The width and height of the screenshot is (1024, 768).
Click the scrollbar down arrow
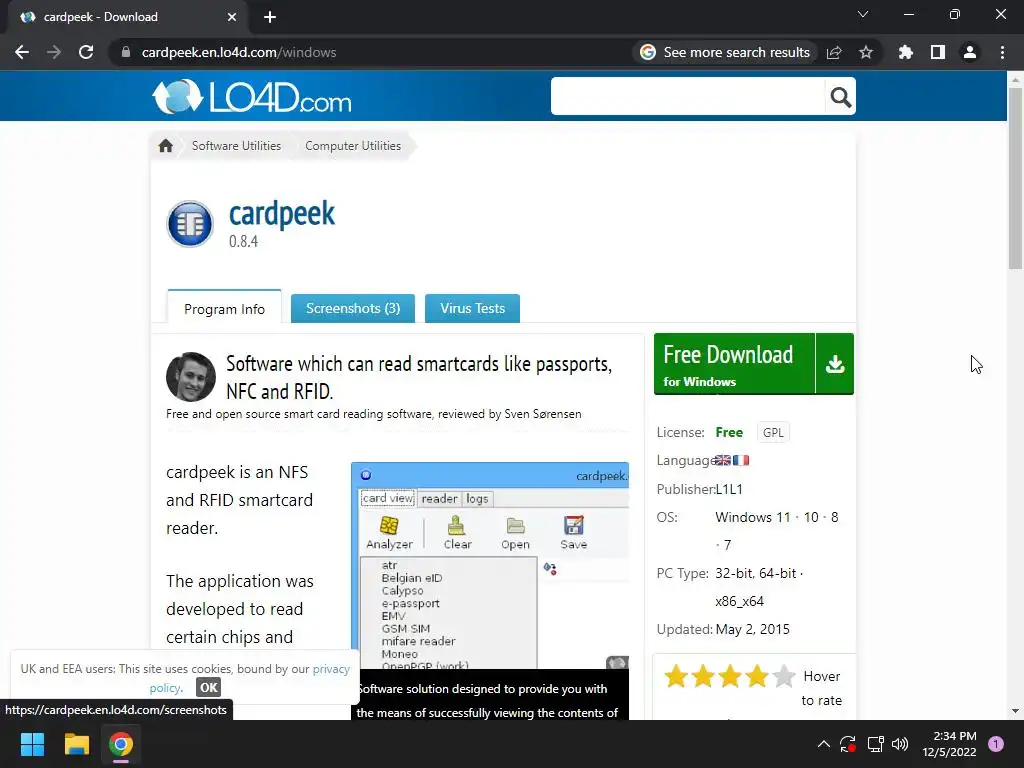(x=1015, y=711)
